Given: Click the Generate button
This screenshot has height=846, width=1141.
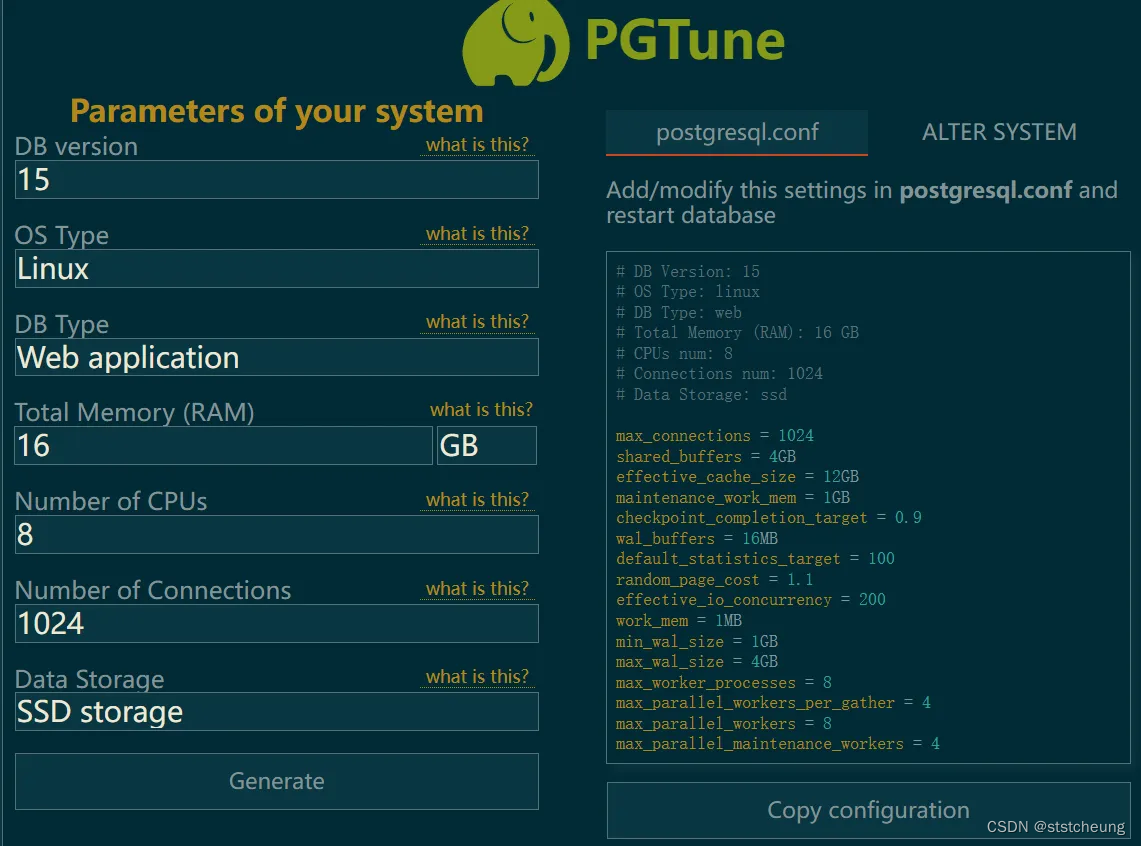Looking at the screenshot, I should pyautogui.click(x=277, y=781).
